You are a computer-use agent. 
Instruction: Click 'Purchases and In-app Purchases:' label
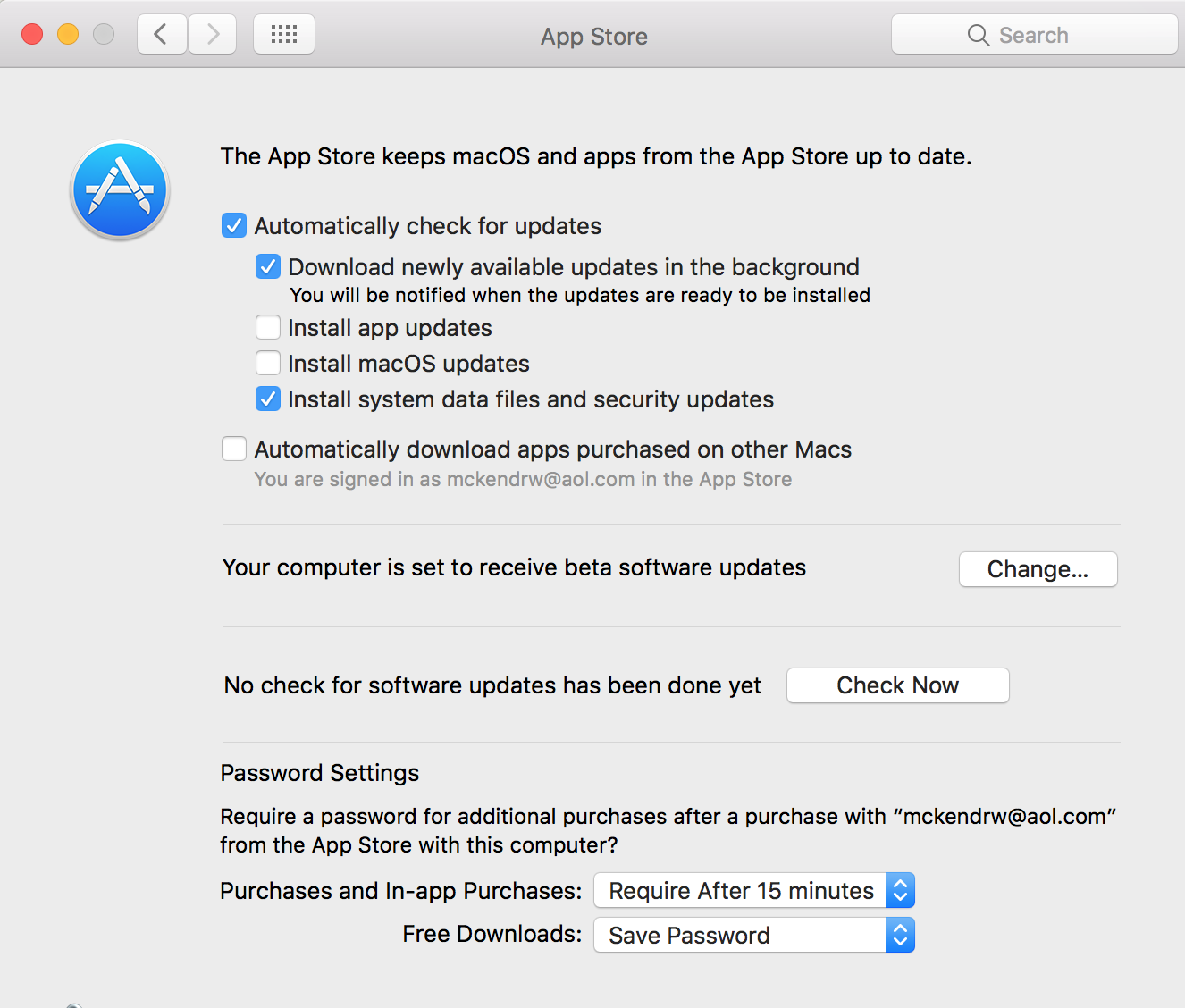click(401, 891)
